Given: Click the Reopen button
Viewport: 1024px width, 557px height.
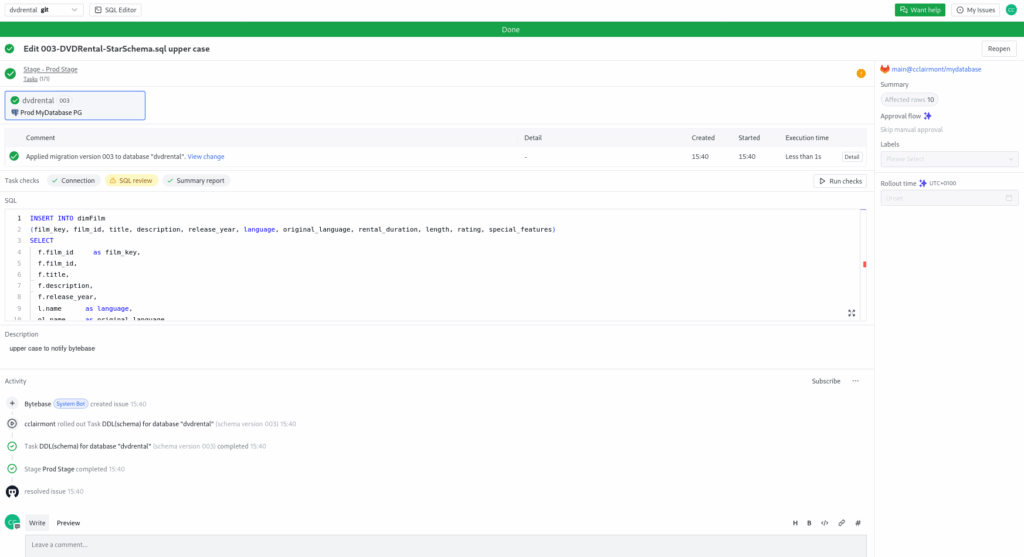Looking at the screenshot, I should (x=999, y=49).
